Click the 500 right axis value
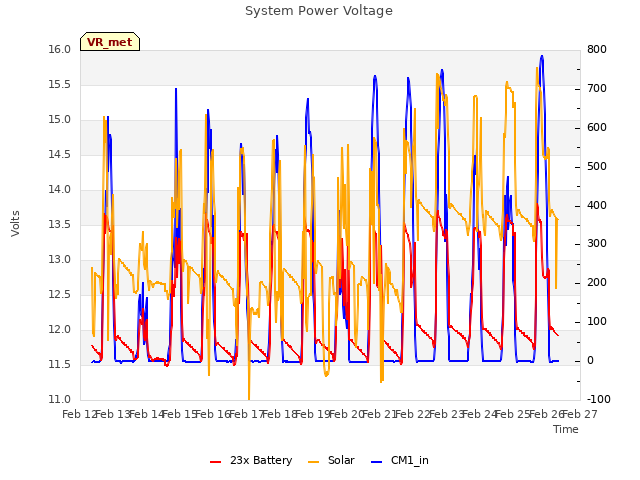The height and width of the screenshot is (480, 640). (x=597, y=167)
